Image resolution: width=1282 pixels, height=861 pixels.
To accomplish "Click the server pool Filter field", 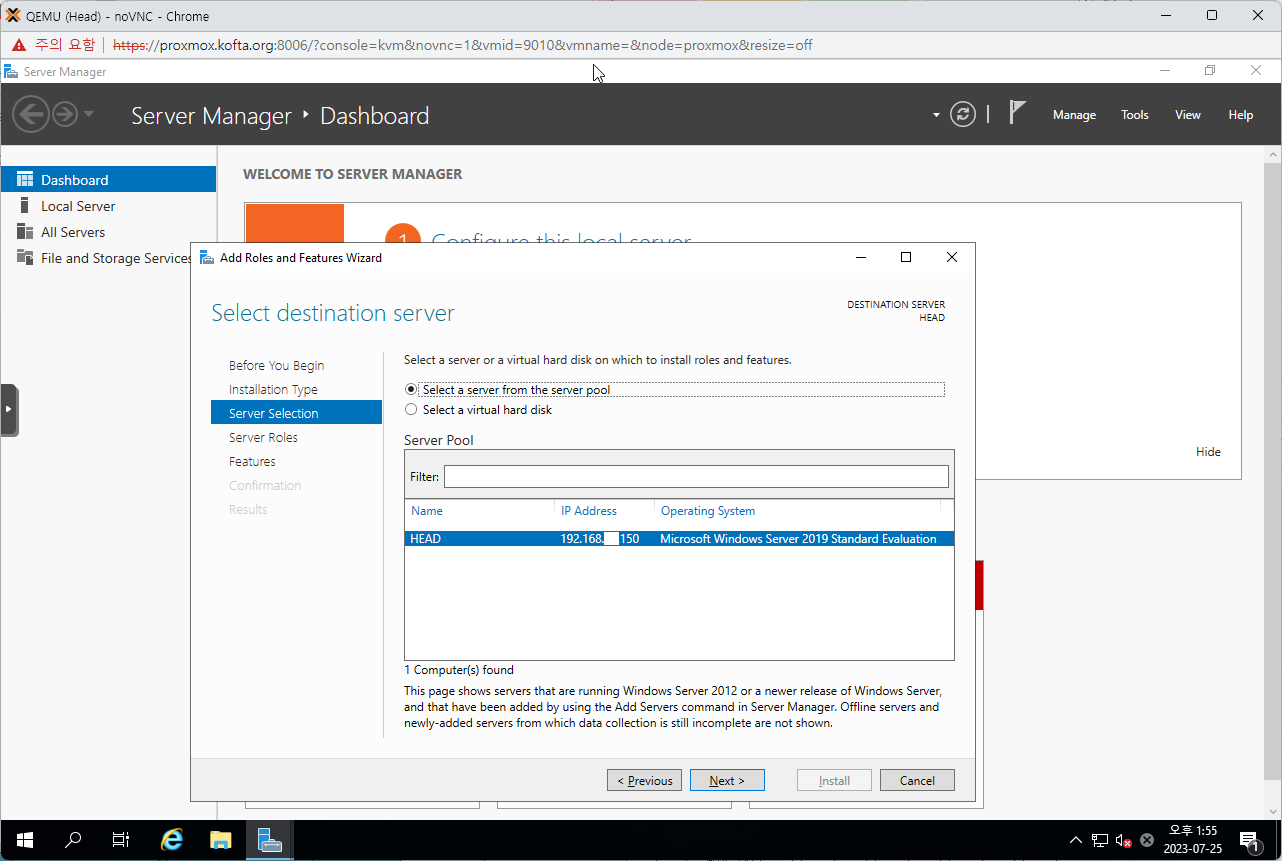I will 696,477.
